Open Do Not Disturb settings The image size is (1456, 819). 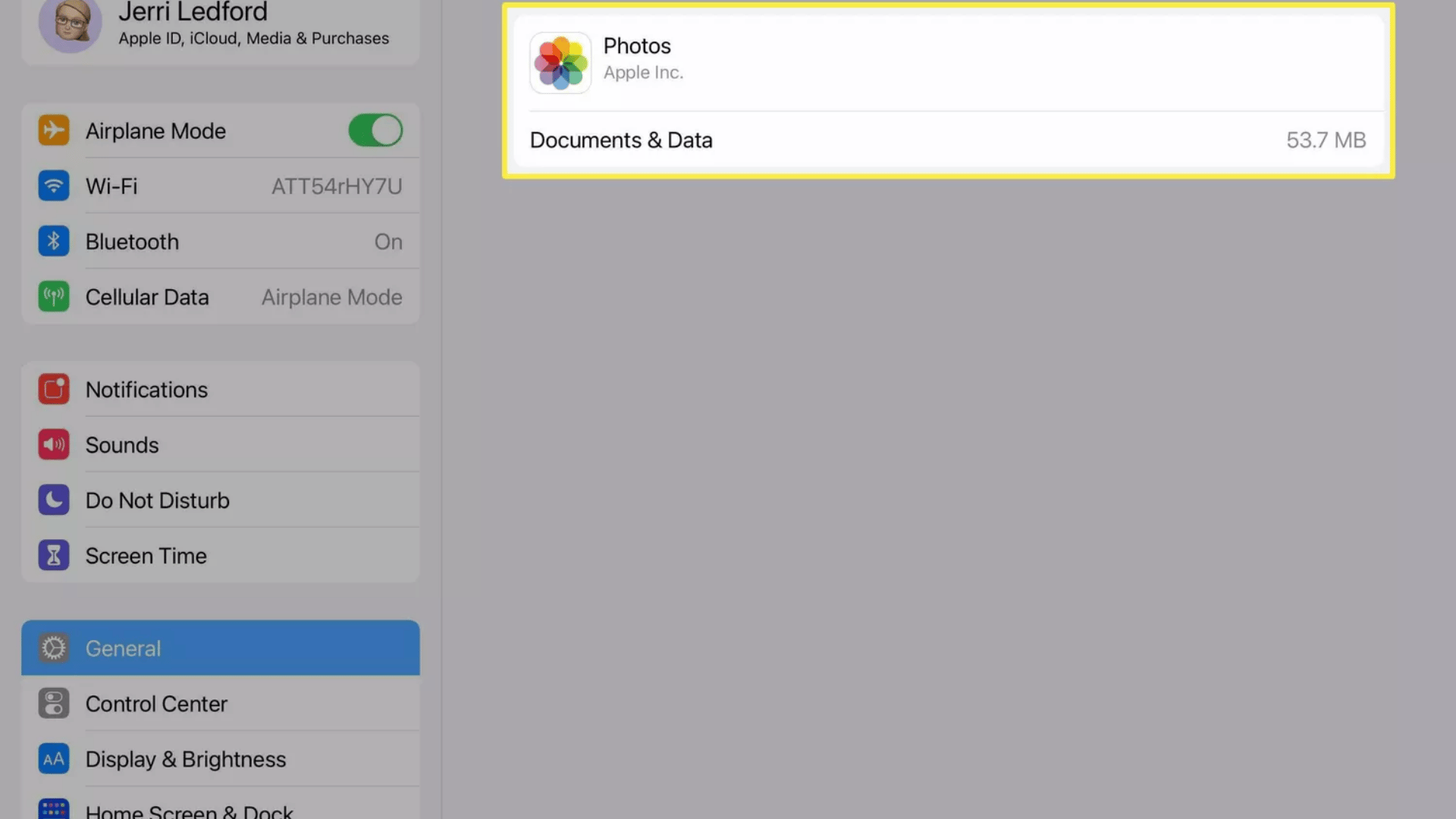(221, 500)
